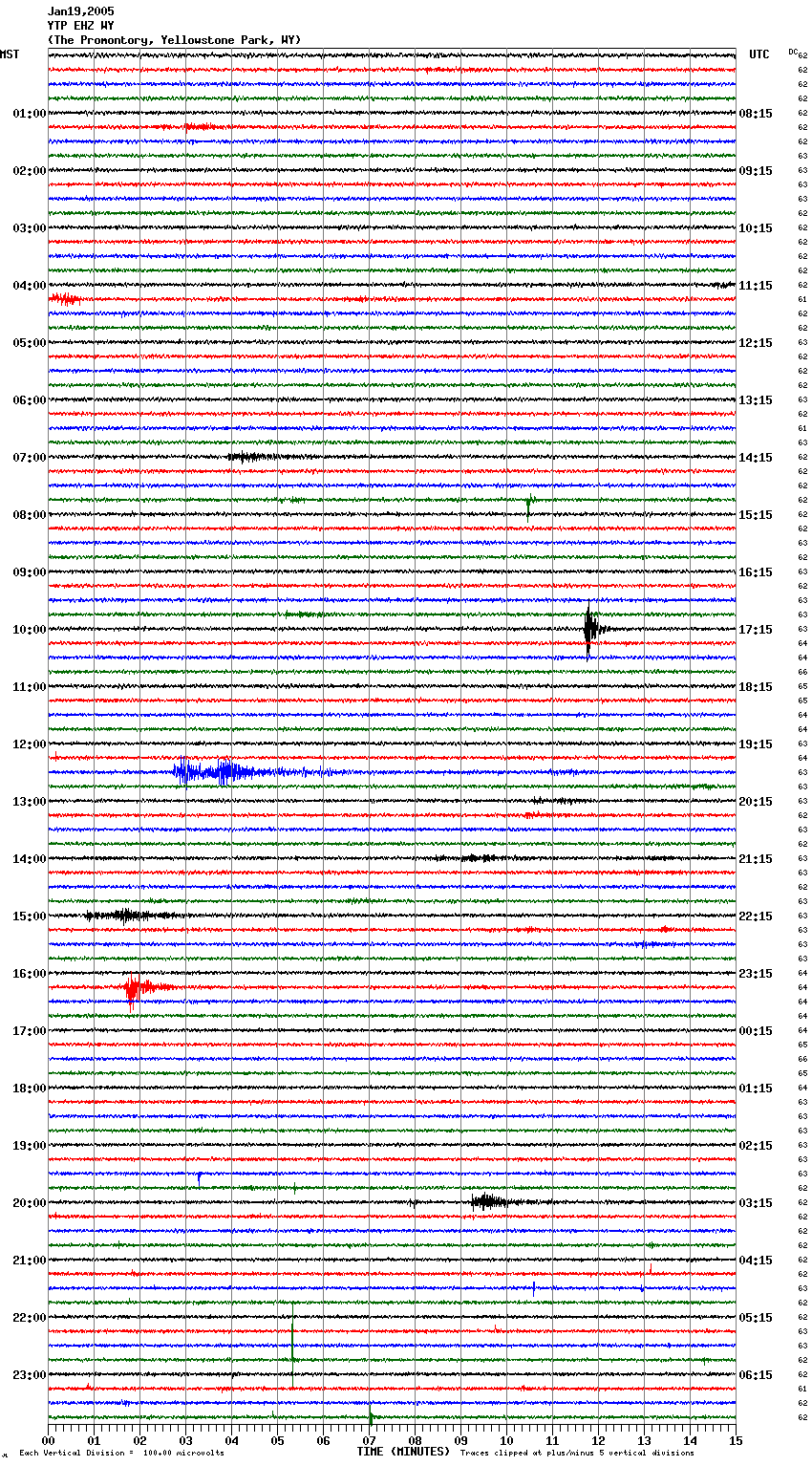The image size is (812, 1466).
Task: Click the UTC time label '22:15'
Action: pos(756,916)
